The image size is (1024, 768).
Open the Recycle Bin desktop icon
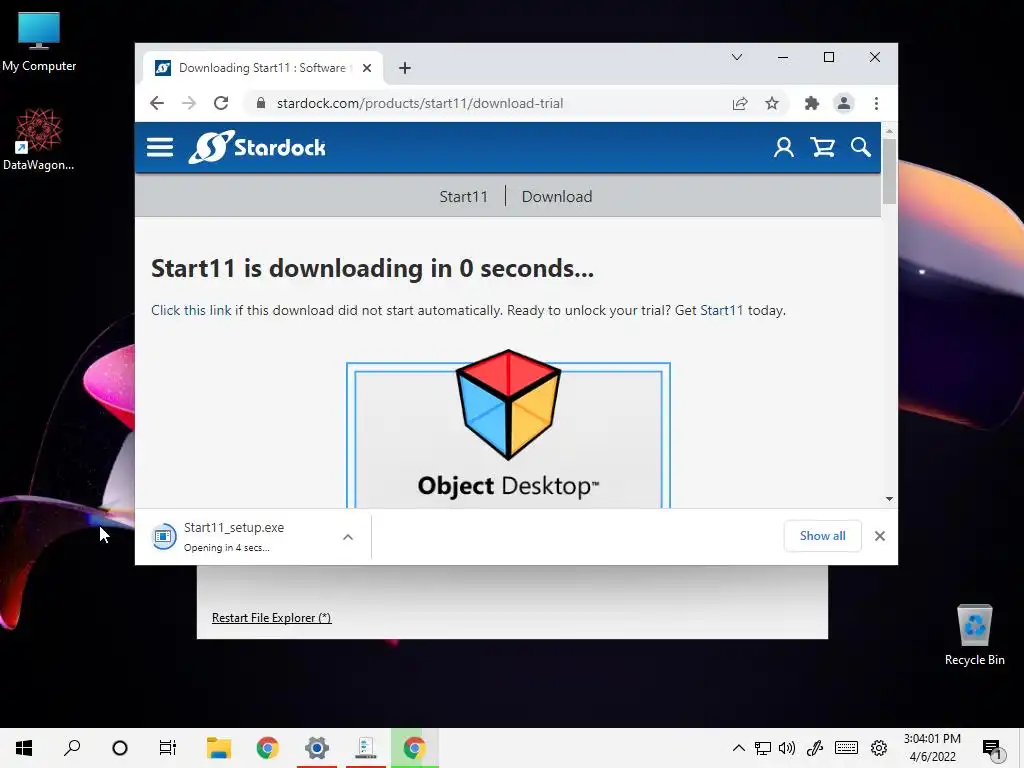[974, 635]
